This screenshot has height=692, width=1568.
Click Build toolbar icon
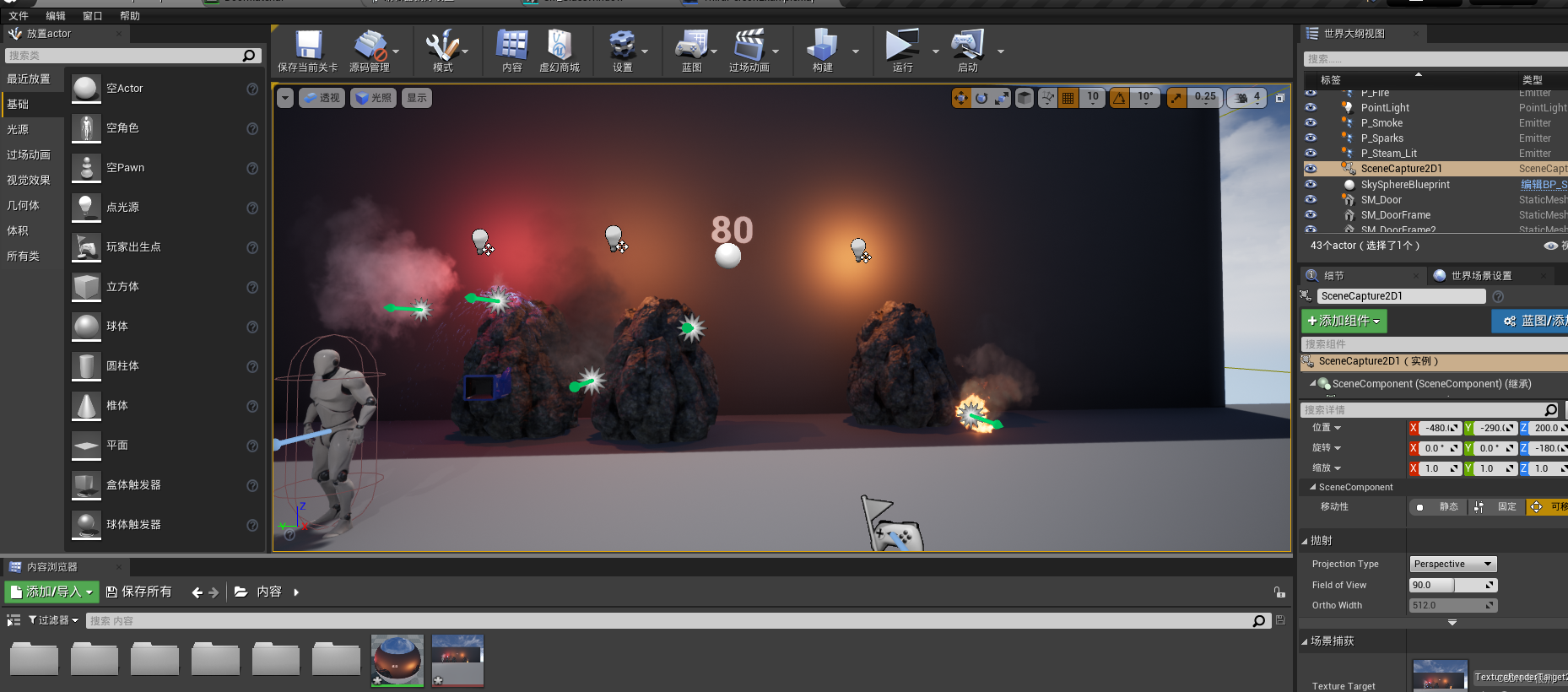[x=823, y=45]
